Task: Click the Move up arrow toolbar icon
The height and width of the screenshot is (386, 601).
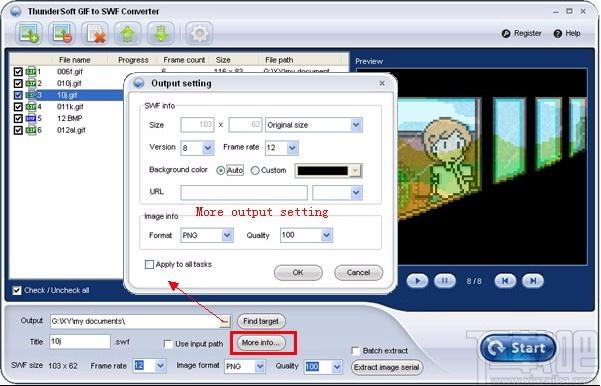Action: click(127, 33)
